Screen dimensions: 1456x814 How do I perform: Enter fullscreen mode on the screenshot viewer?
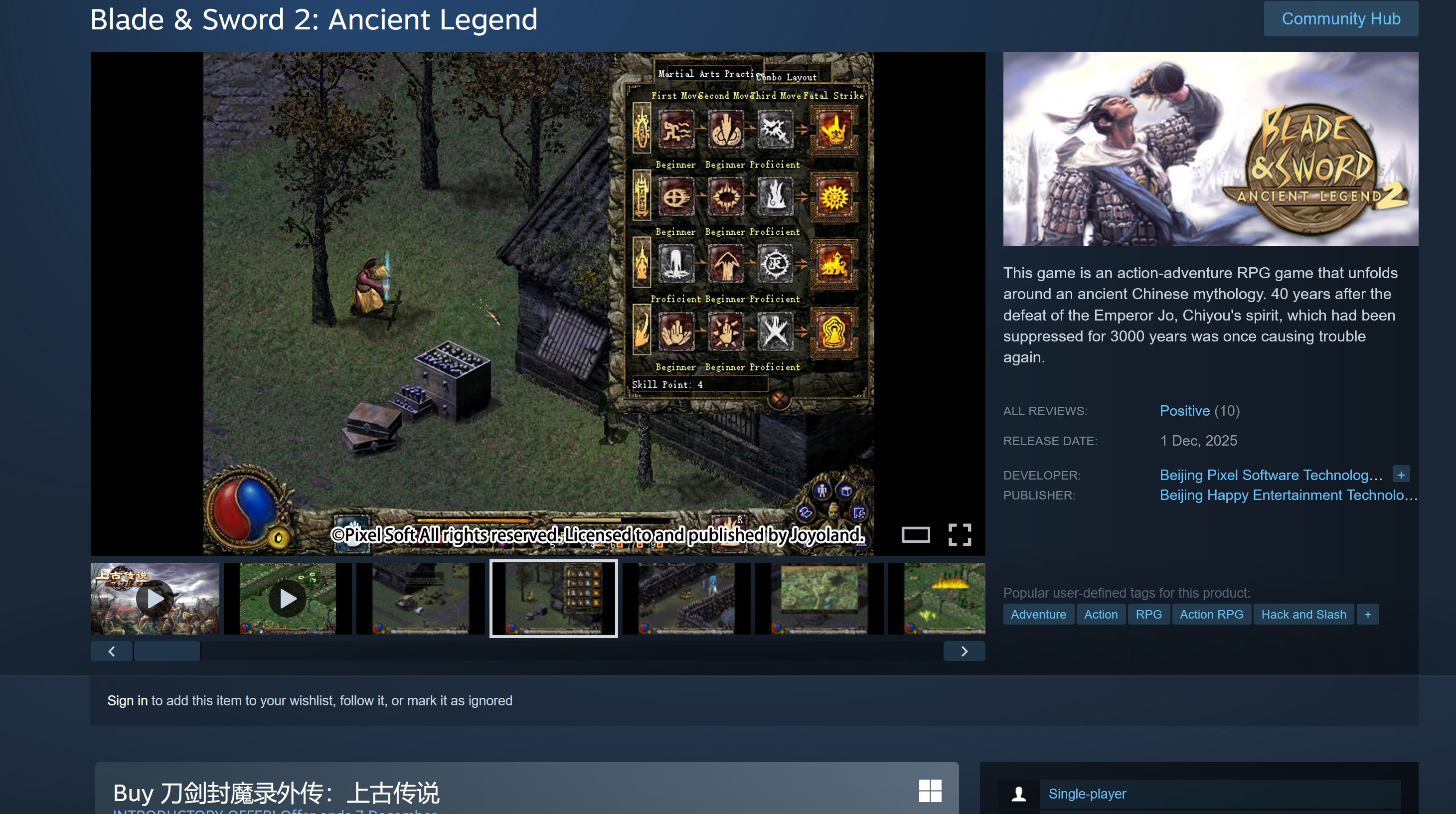[959, 534]
